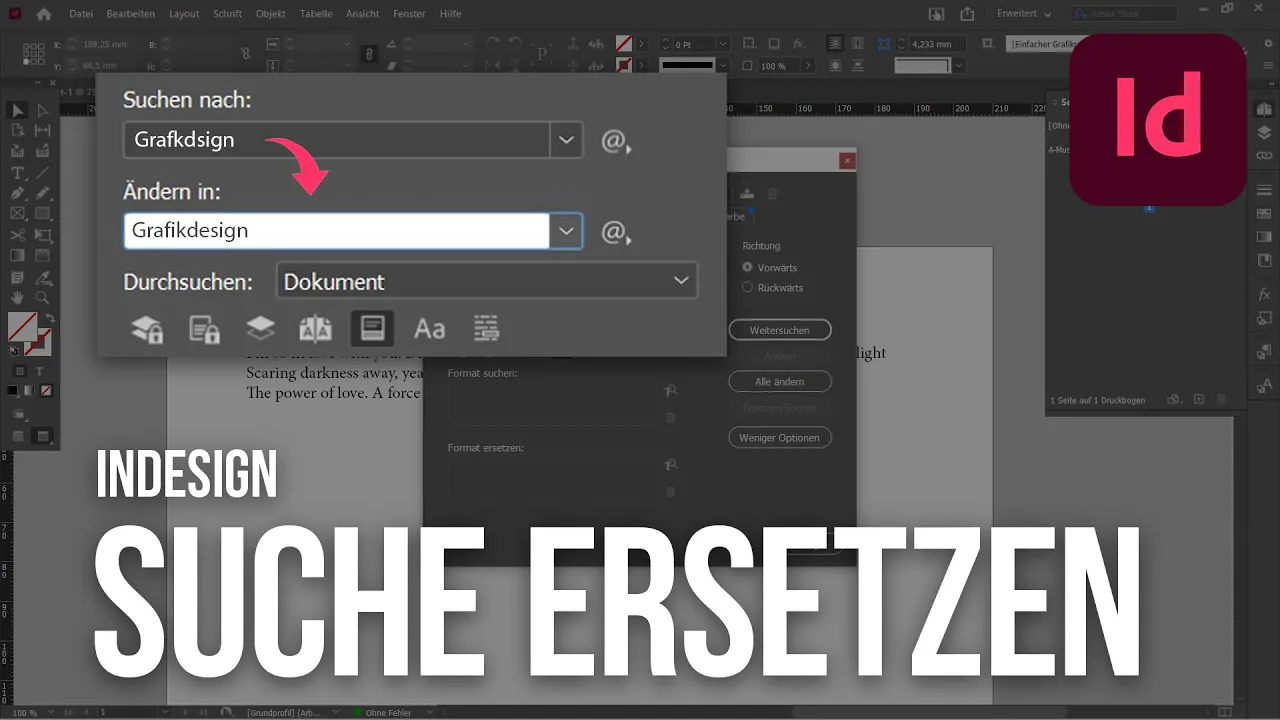Expand the Ändern in history dropdown
The width and height of the screenshot is (1280, 720).
566,231
